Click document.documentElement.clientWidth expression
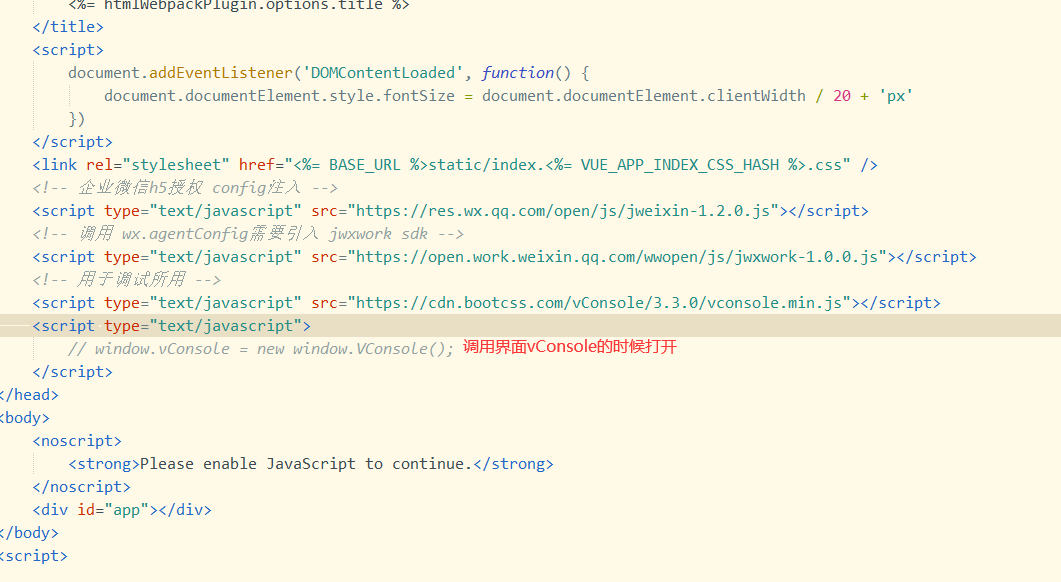 (x=644, y=96)
